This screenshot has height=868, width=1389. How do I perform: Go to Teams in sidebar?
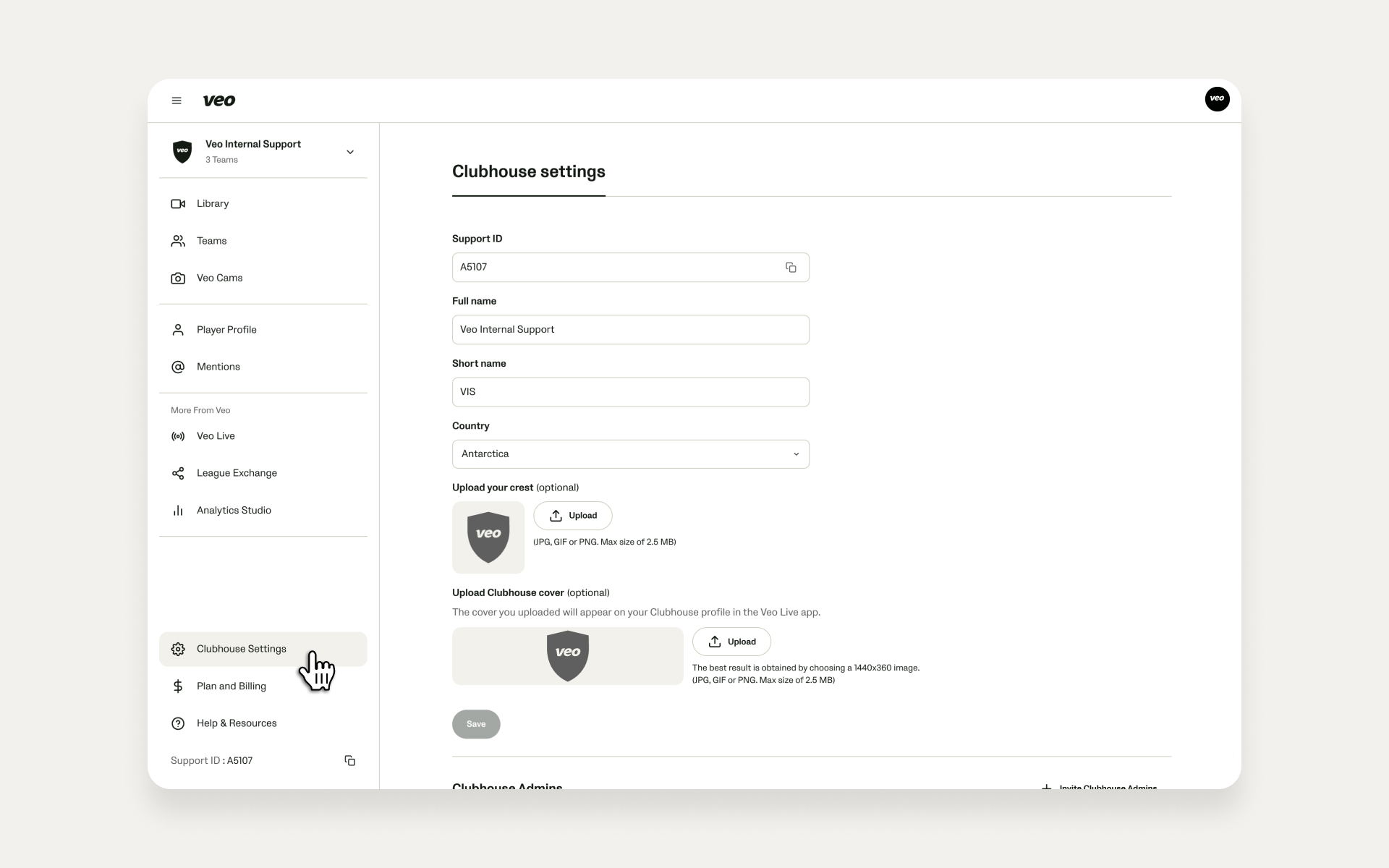coord(263,241)
